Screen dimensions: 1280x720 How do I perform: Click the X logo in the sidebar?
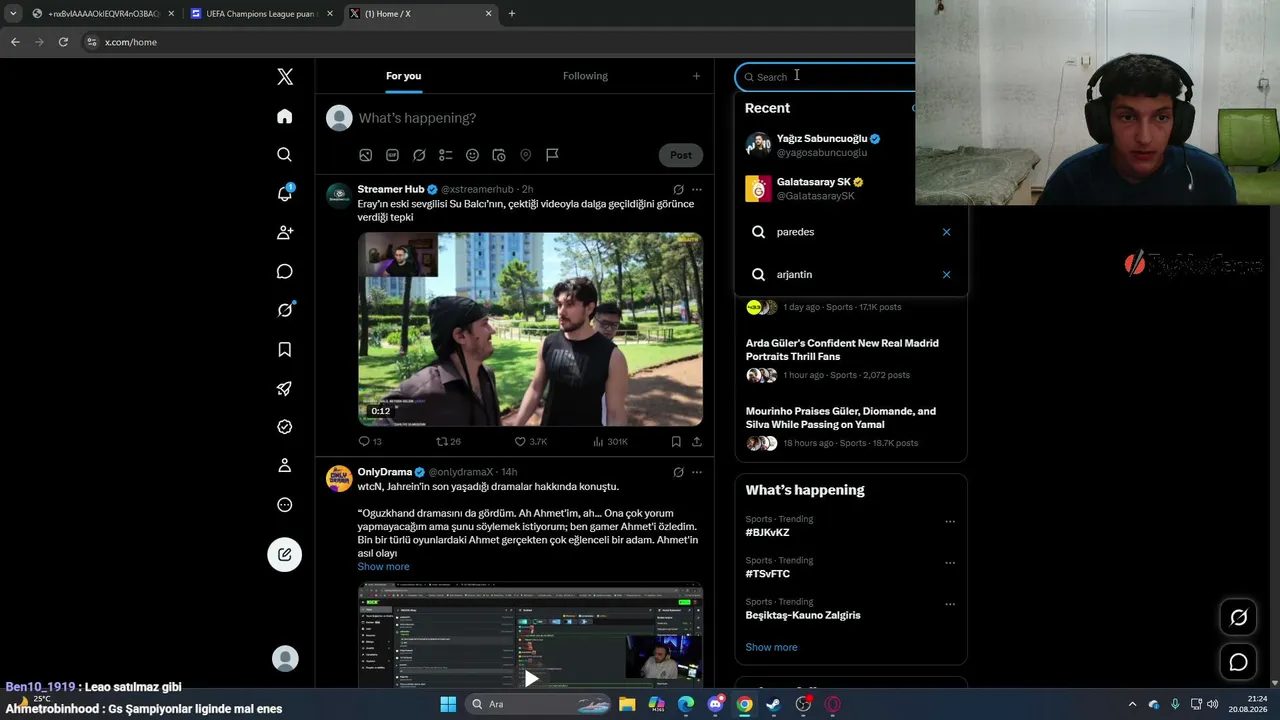[x=285, y=77]
